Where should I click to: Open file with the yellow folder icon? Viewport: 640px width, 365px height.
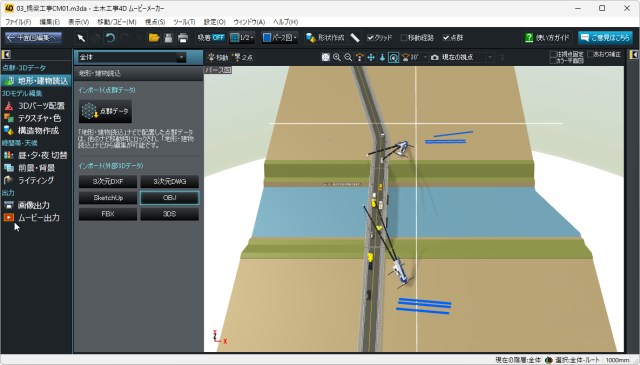154,38
